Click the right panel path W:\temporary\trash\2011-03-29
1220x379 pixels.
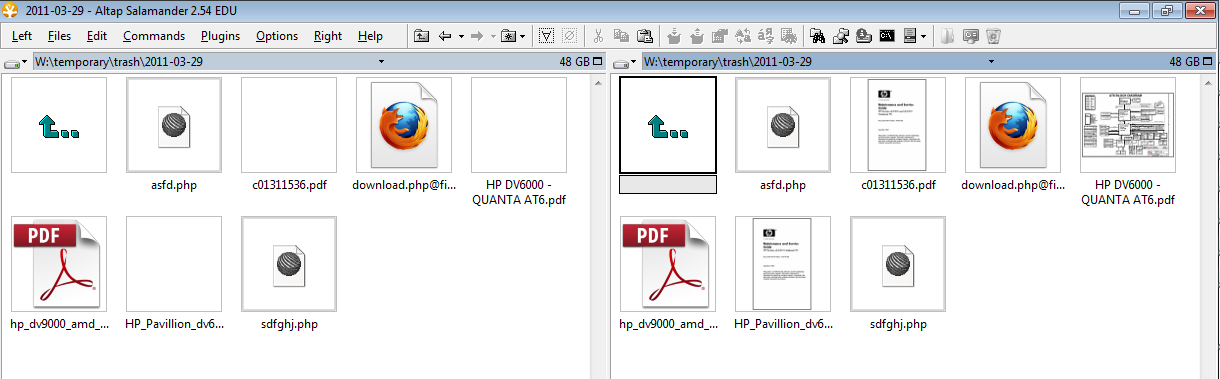point(727,62)
